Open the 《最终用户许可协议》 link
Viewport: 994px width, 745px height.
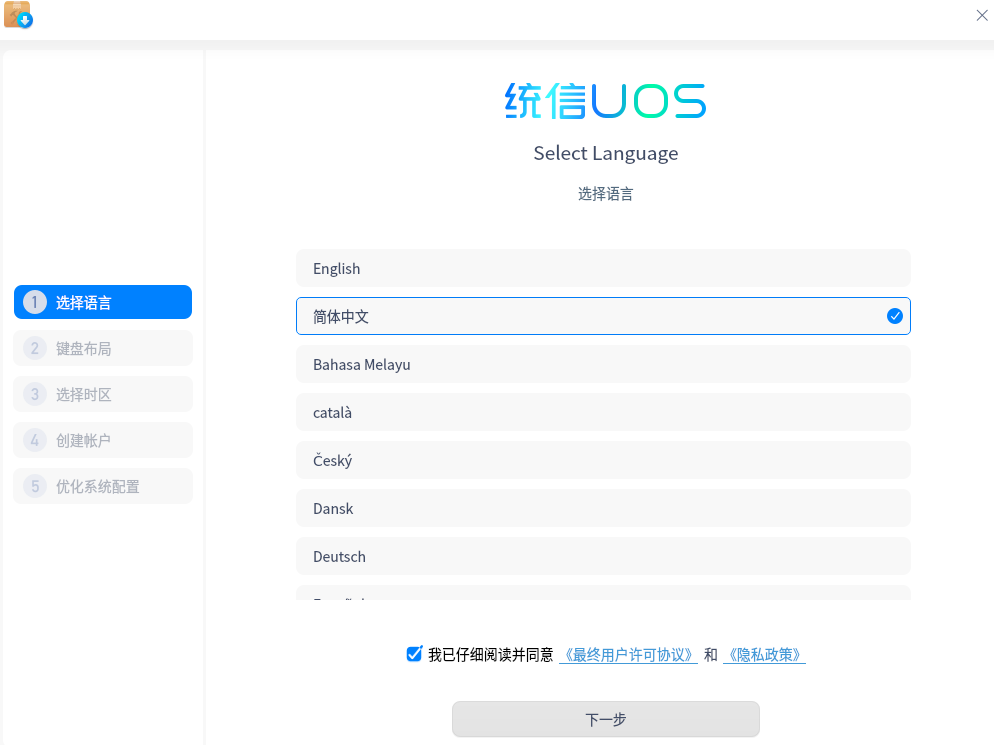627,654
